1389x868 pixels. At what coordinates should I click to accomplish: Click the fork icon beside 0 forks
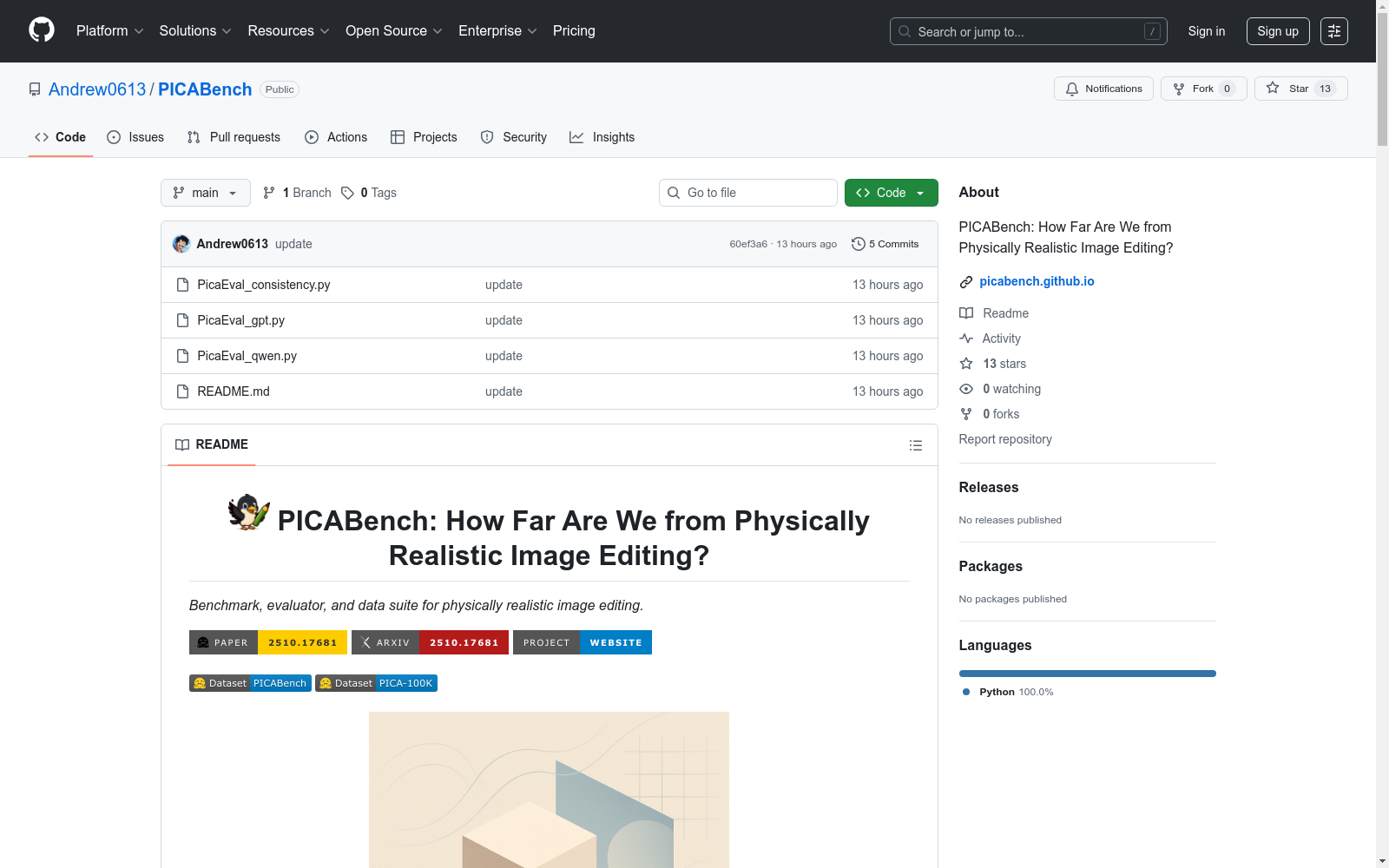(x=966, y=414)
